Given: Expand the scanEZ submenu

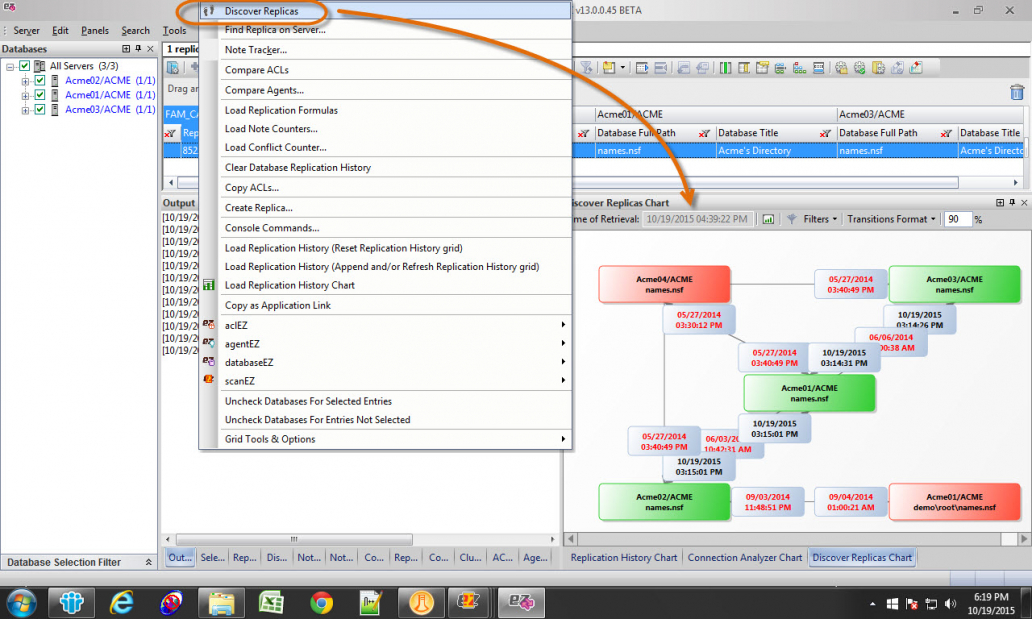Looking at the screenshot, I should click(x=385, y=381).
